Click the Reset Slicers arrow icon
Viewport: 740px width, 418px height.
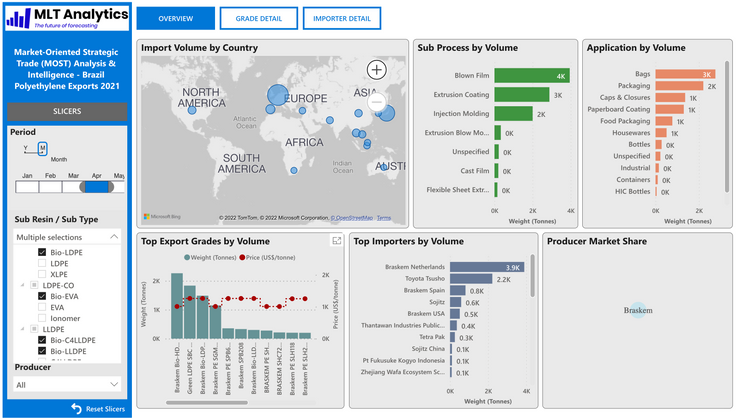coord(76,409)
